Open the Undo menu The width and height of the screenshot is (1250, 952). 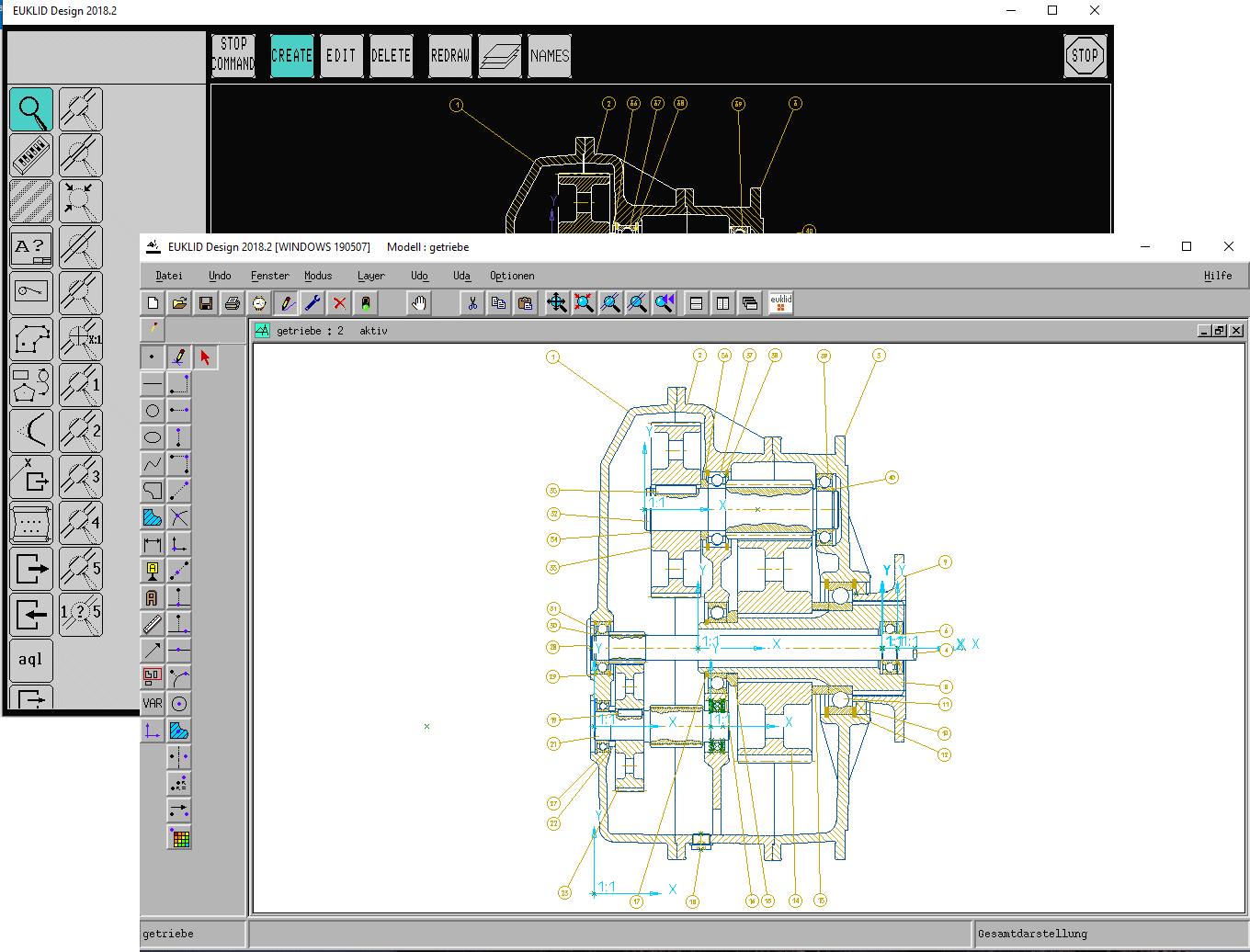click(220, 276)
